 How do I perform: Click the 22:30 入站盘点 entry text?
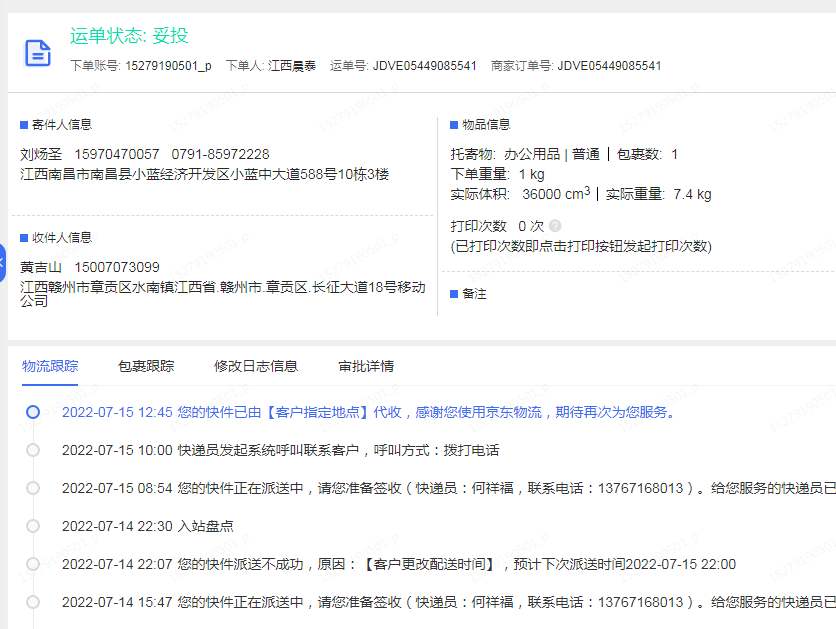(x=148, y=526)
